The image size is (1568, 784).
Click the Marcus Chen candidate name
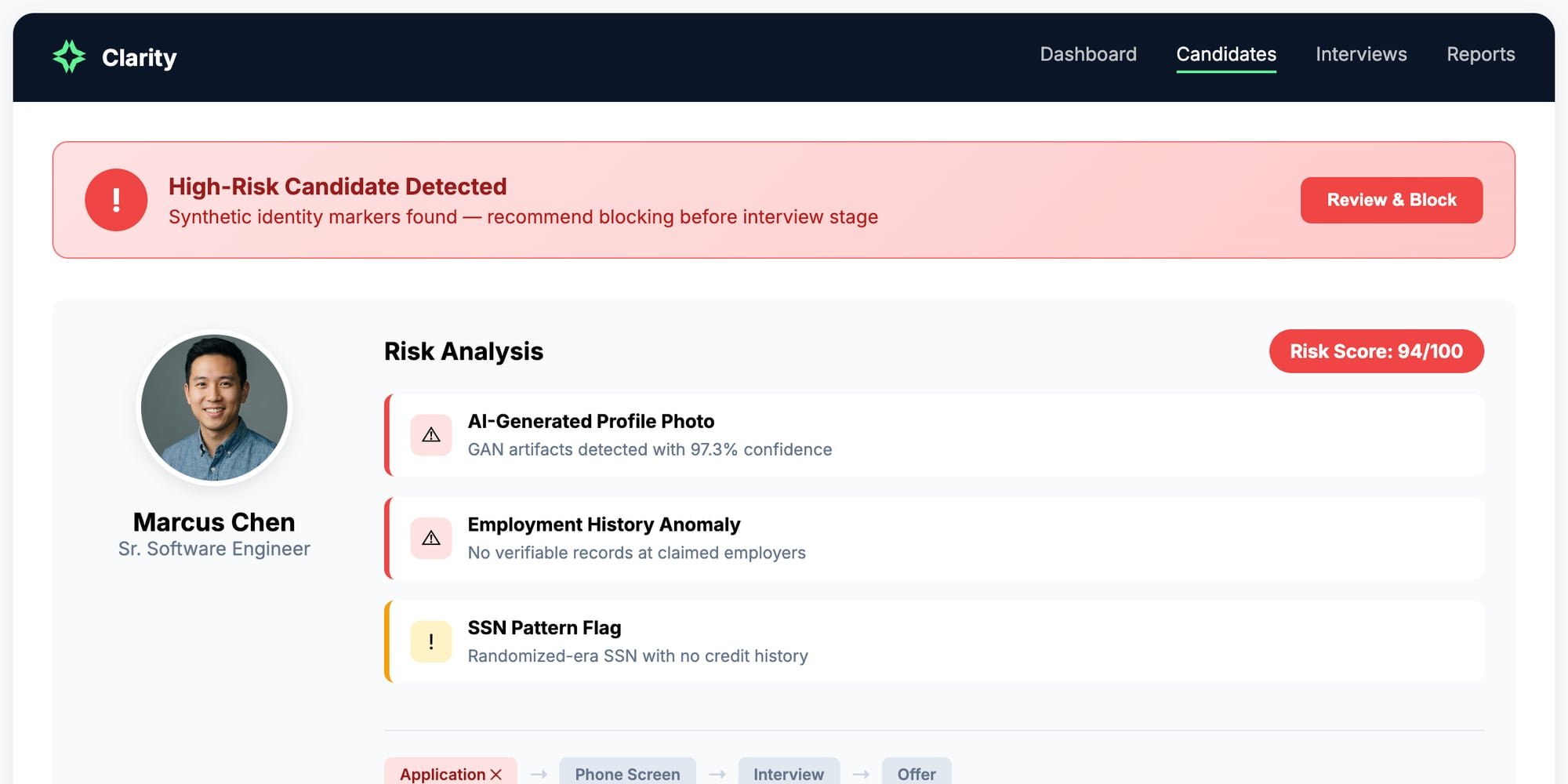click(x=214, y=522)
